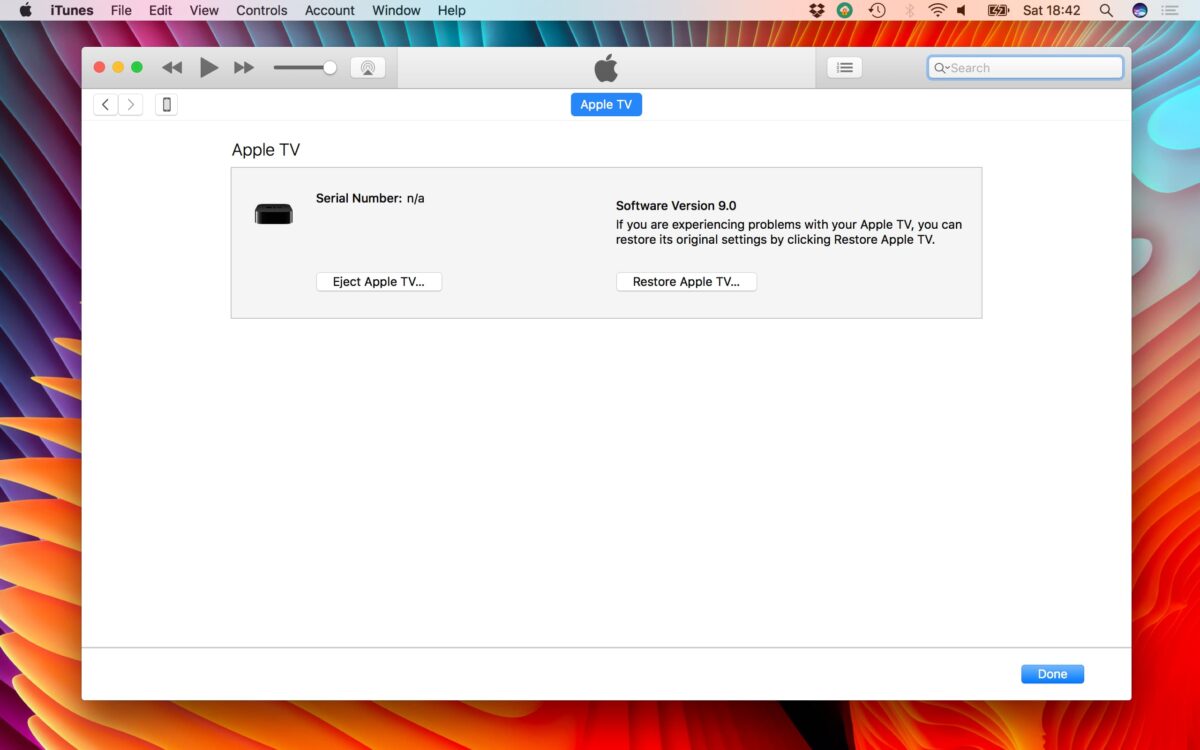Open the AirPlay output icon
The image size is (1200, 750).
point(367,68)
